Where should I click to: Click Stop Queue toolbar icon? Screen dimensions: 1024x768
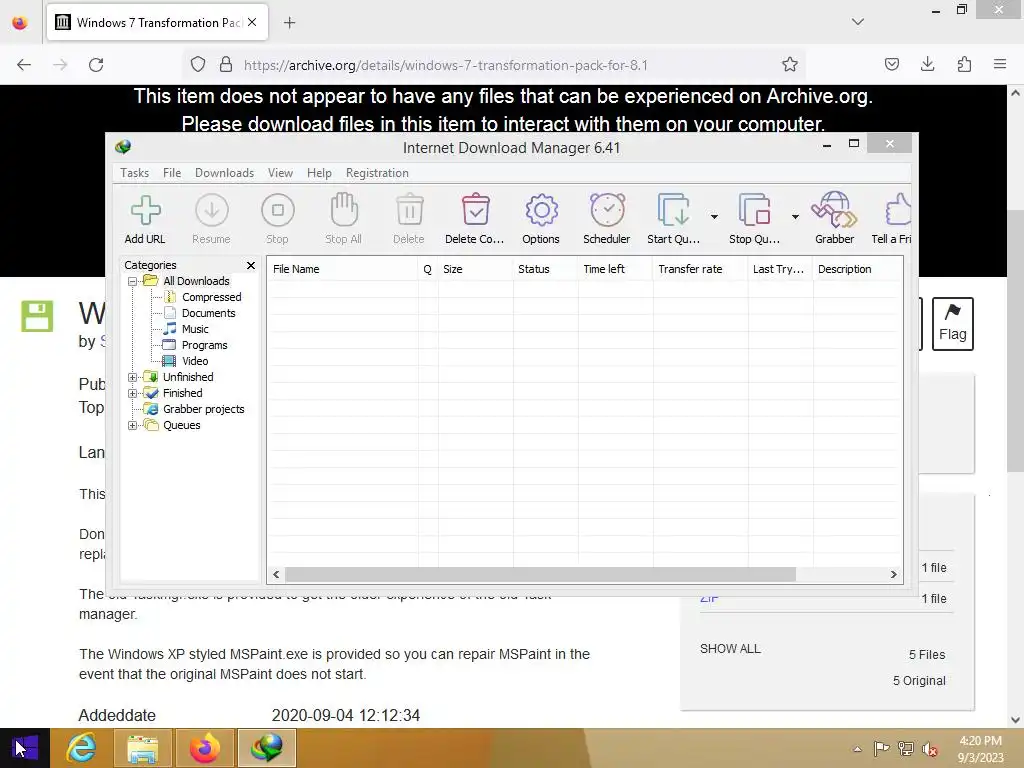click(754, 219)
